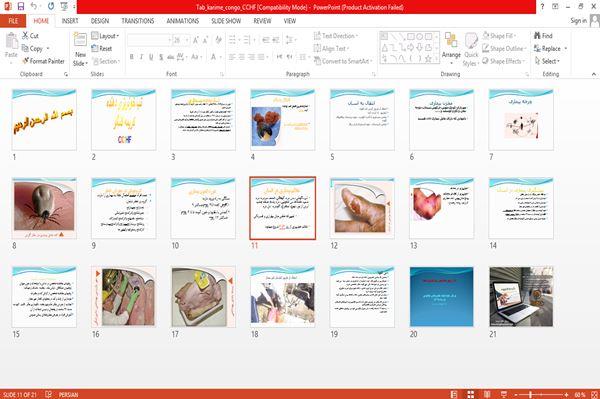600x399 pixels.
Task: Toggle Align Right paragraph alignment
Action: coord(251,57)
